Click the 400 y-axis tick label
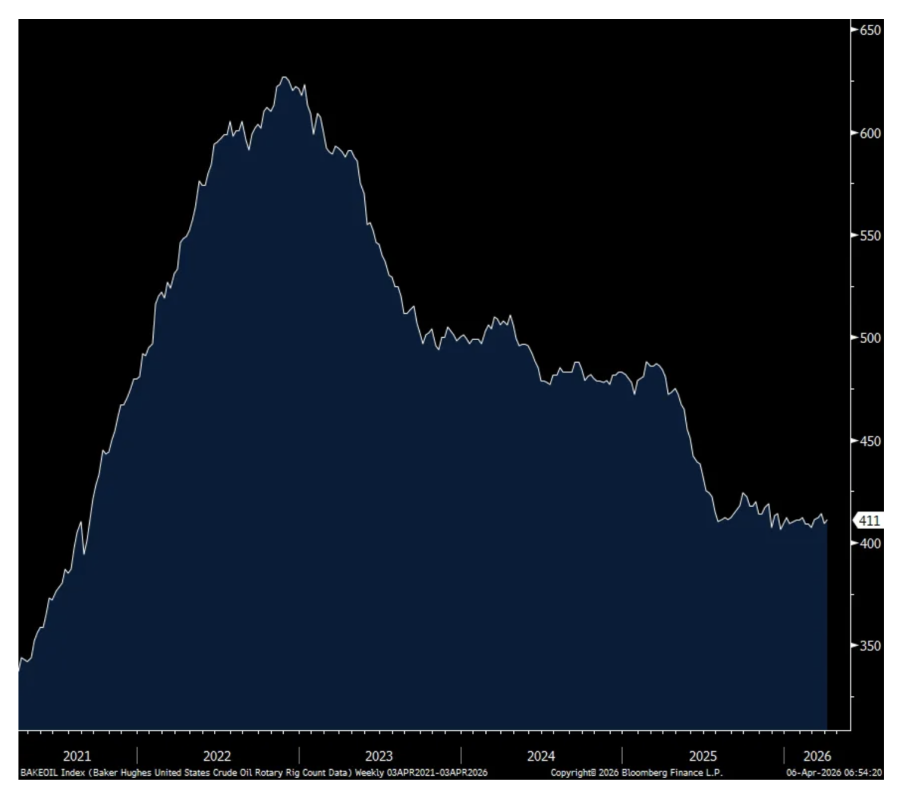 click(870, 543)
